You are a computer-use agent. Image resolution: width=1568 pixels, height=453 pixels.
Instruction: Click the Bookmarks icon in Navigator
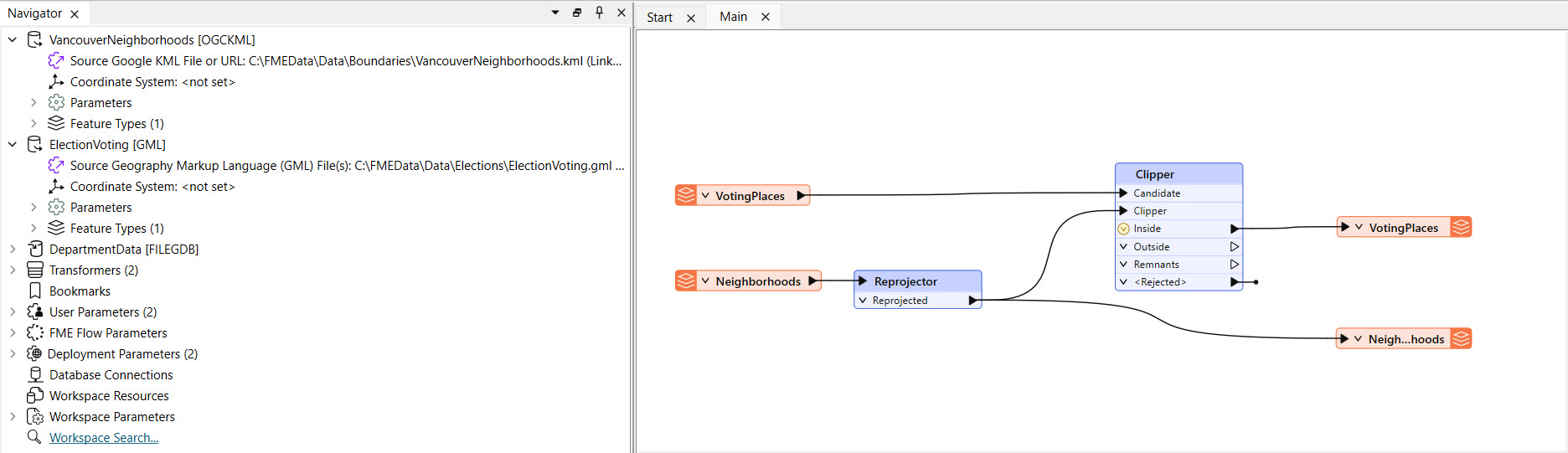(x=35, y=291)
